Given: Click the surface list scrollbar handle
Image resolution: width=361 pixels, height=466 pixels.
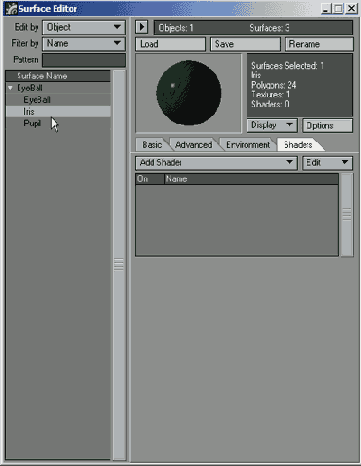Looking at the screenshot, I should coord(119,265).
